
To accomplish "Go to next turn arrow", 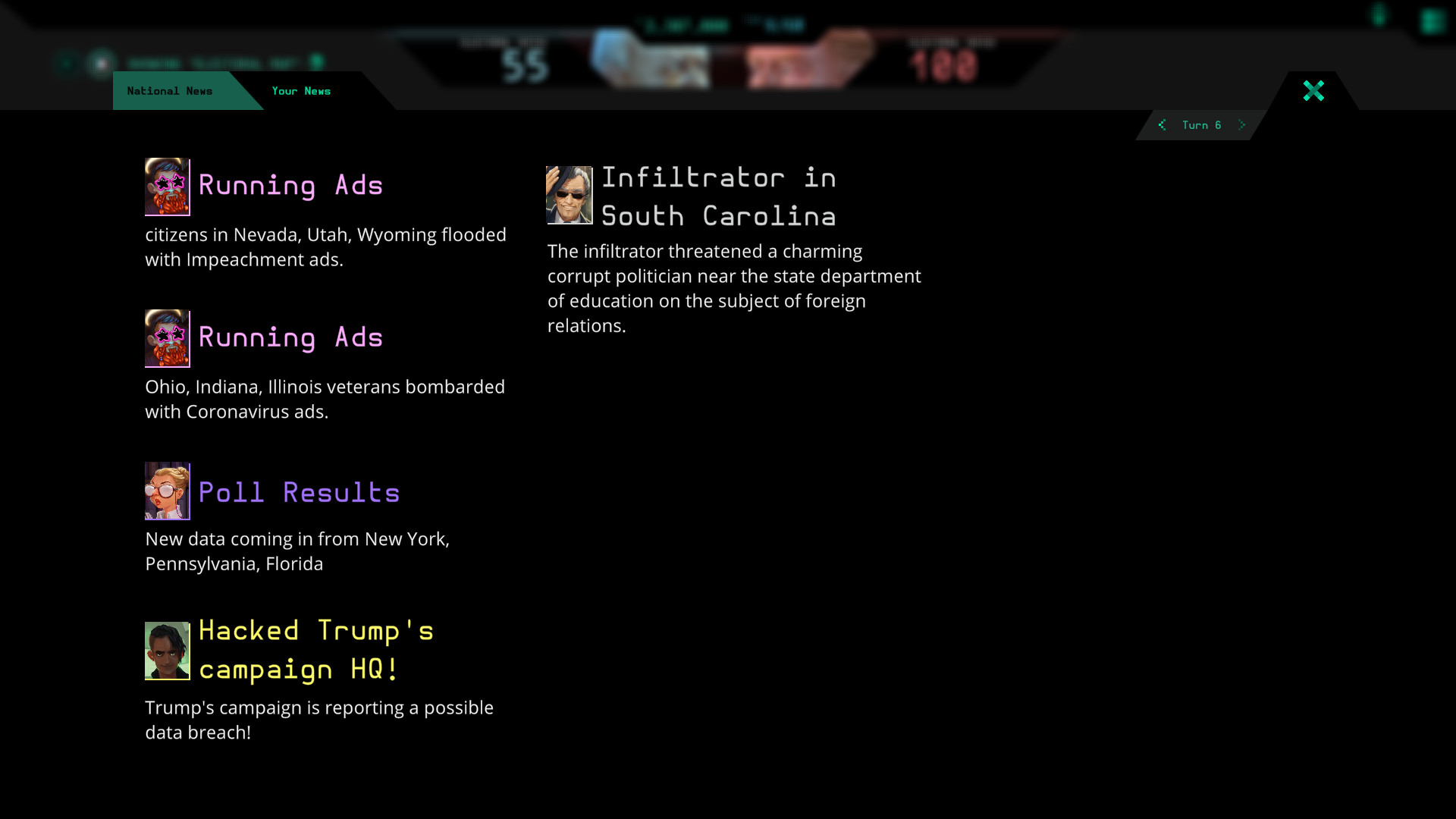I will click(1242, 125).
